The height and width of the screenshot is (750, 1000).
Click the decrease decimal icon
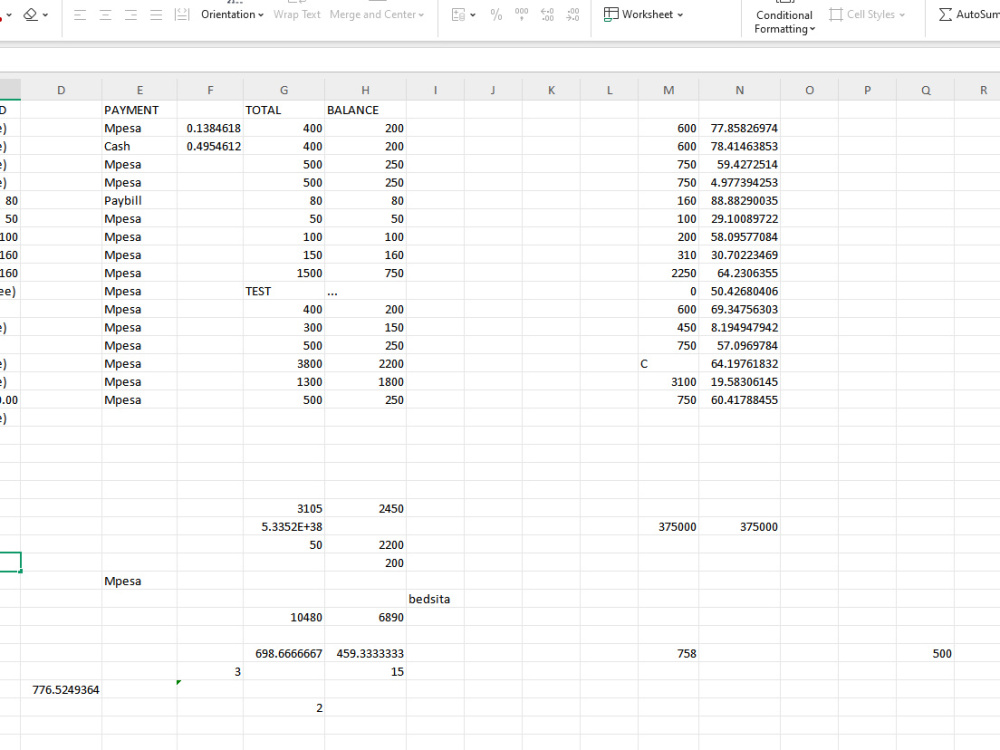click(573, 15)
